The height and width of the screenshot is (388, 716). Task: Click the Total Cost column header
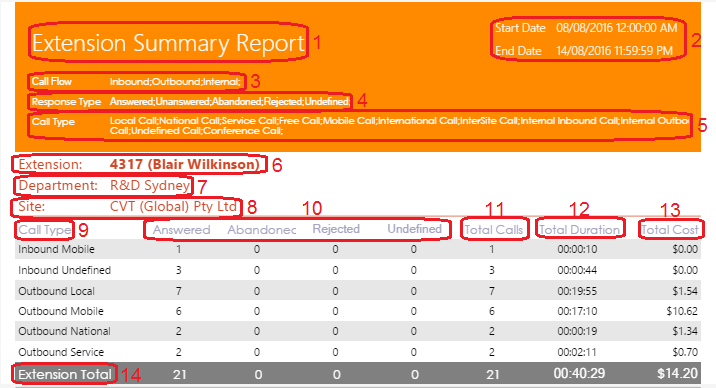(x=669, y=230)
